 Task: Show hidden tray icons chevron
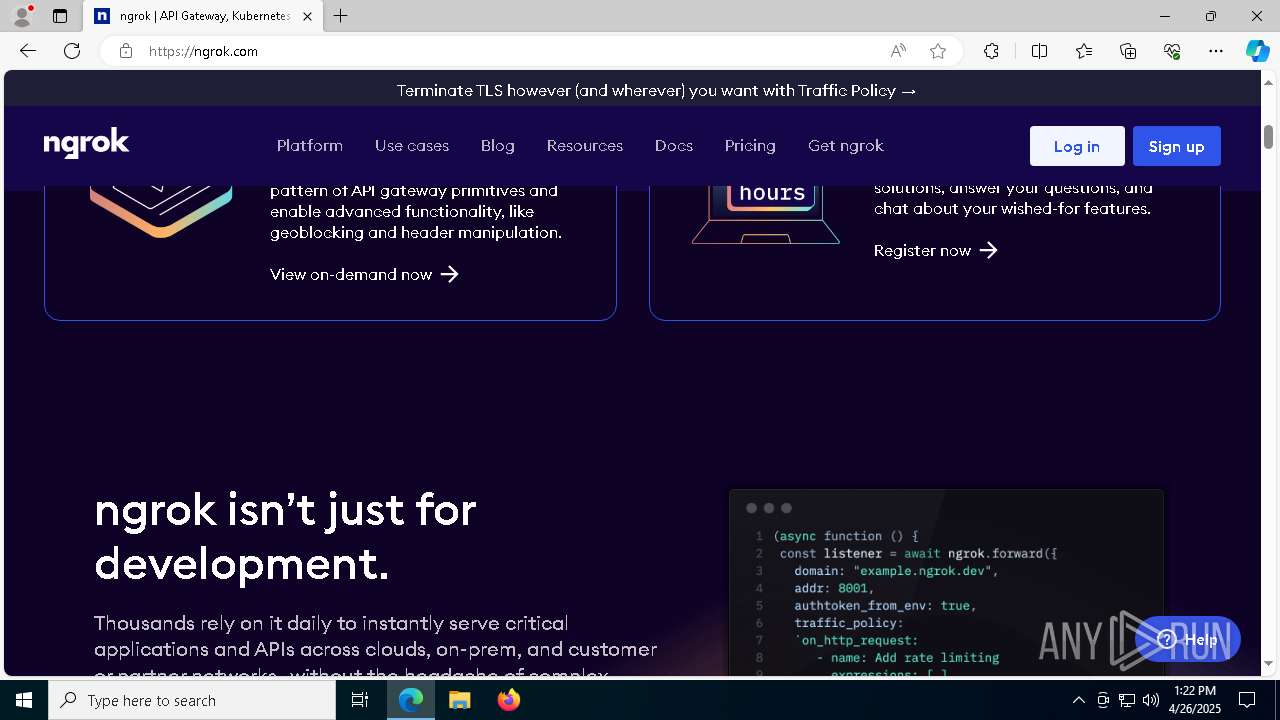tap(1079, 700)
